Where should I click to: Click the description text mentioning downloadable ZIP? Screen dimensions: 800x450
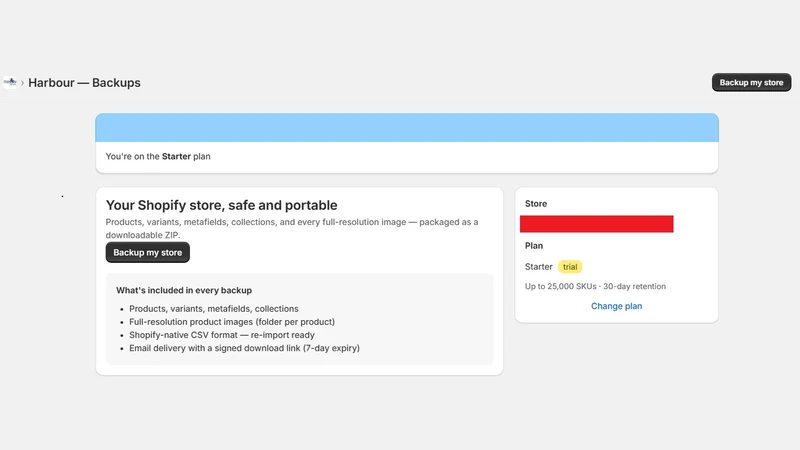[x=292, y=229]
